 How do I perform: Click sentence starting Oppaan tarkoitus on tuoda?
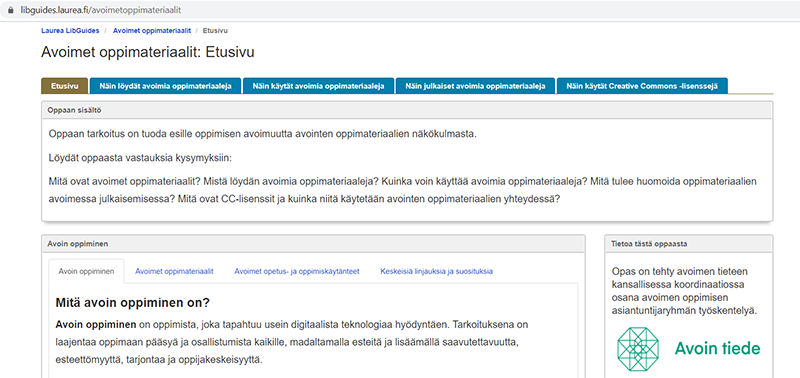(262, 135)
